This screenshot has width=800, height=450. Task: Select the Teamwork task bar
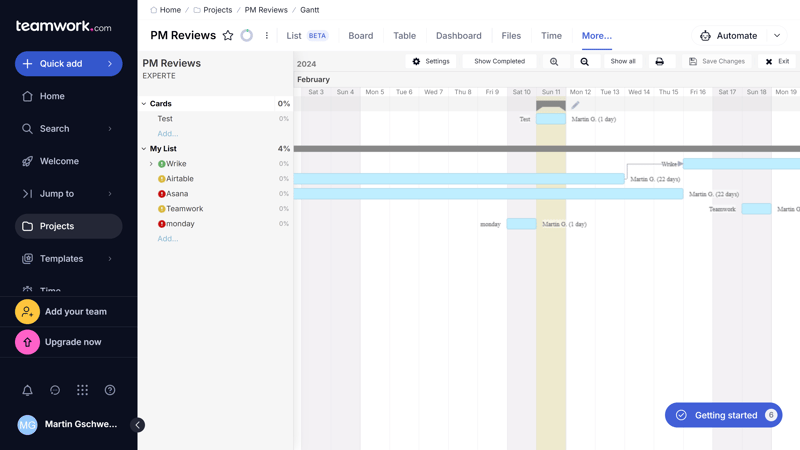pos(756,209)
